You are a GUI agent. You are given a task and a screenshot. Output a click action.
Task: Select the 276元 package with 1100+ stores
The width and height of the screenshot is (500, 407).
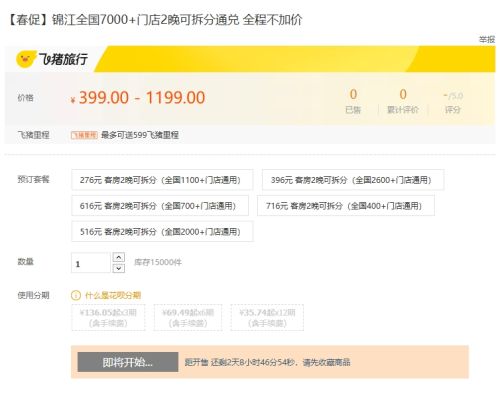(162, 180)
